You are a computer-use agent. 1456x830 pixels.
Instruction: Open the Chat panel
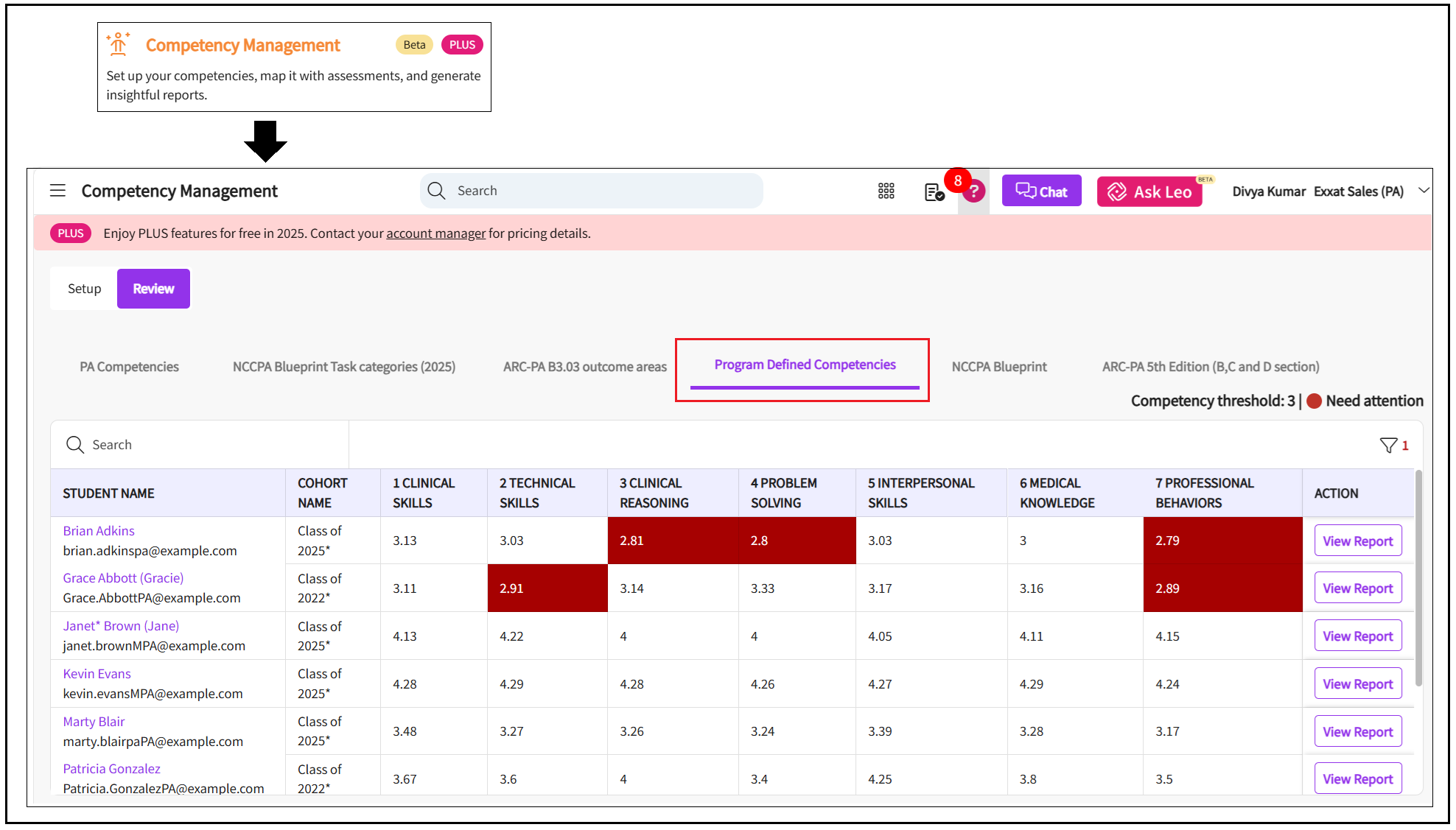(x=1041, y=191)
